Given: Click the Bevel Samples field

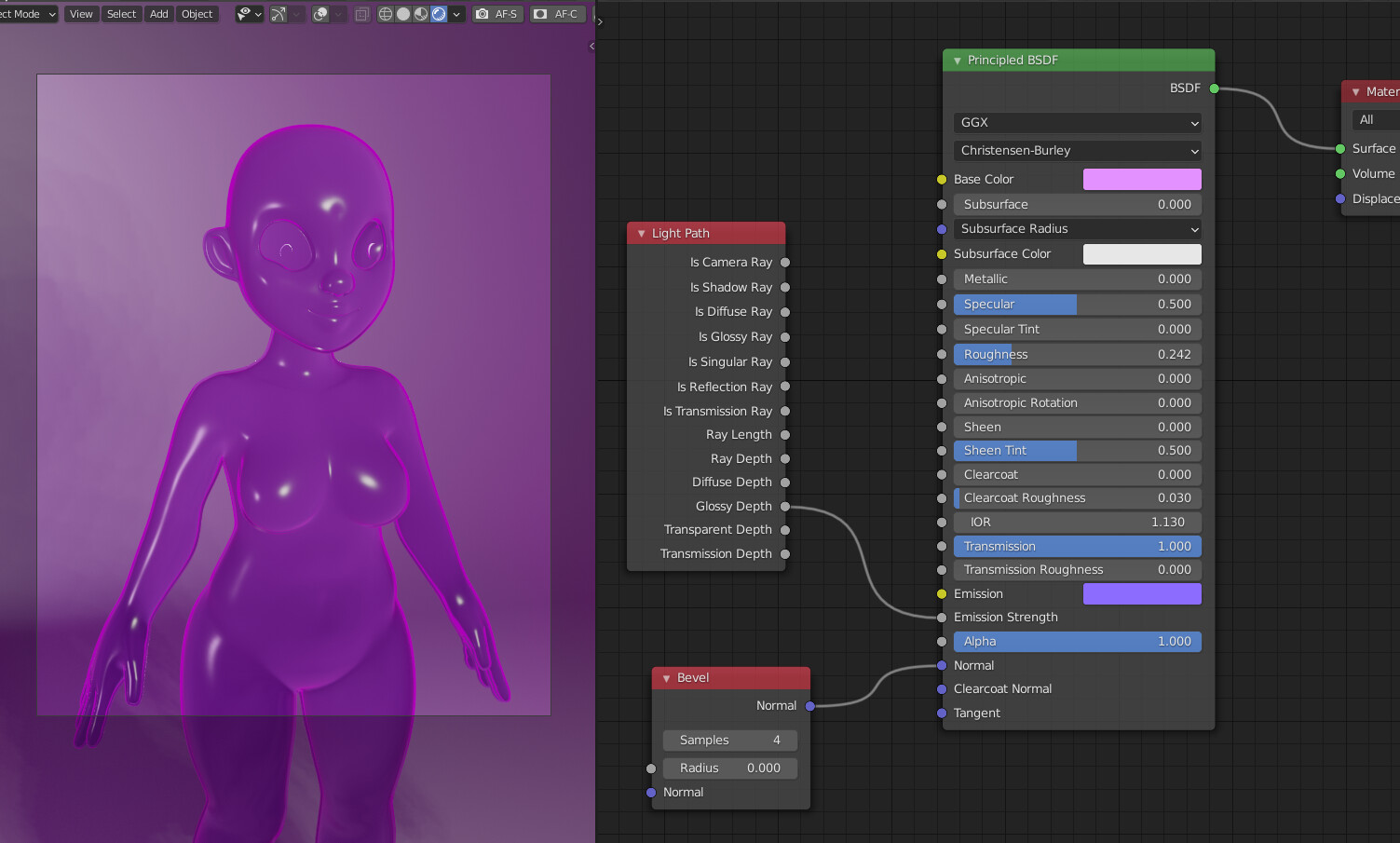Looking at the screenshot, I should pos(730,741).
